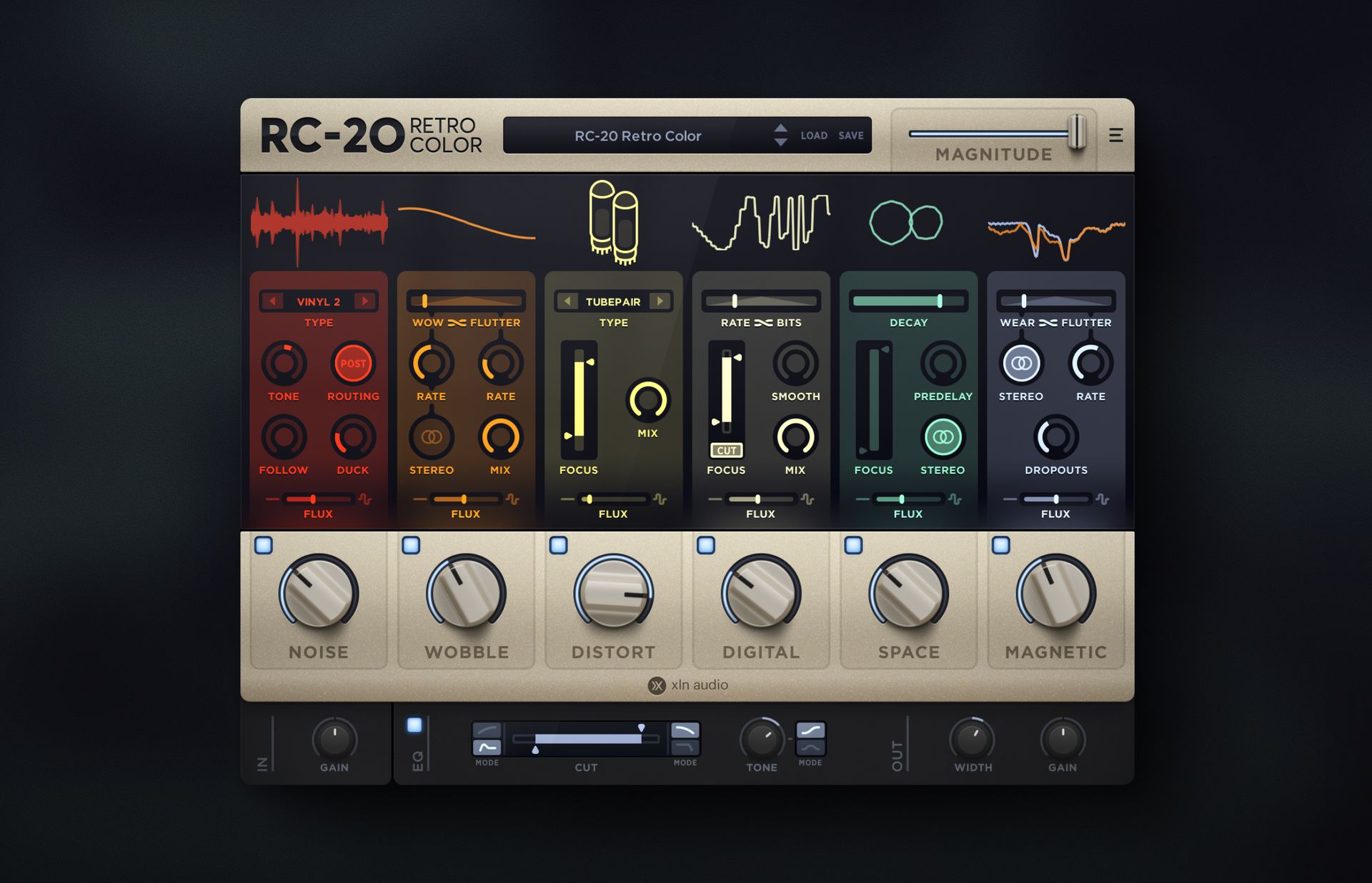Click the large DIGITAL amount knob
The width and height of the screenshot is (1372, 883).
point(761,593)
